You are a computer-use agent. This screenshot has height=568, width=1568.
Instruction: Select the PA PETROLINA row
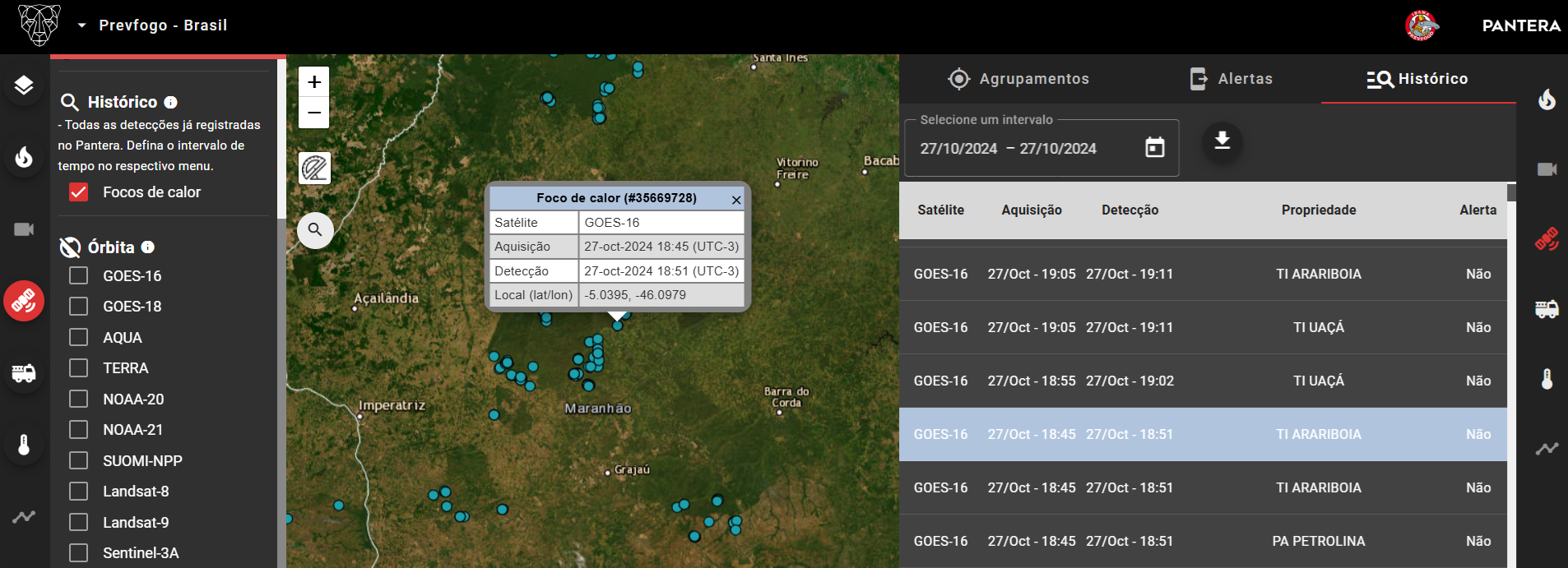pyautogui.click(x=1203, y=541)
